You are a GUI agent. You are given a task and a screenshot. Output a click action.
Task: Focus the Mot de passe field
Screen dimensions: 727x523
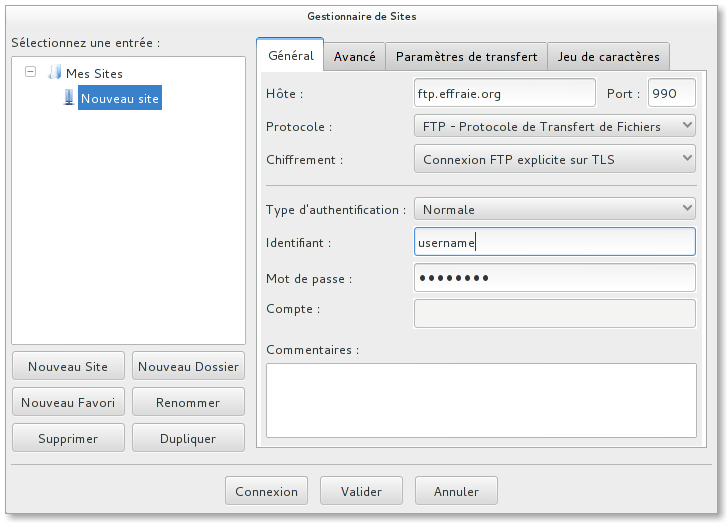pos(554,277)
